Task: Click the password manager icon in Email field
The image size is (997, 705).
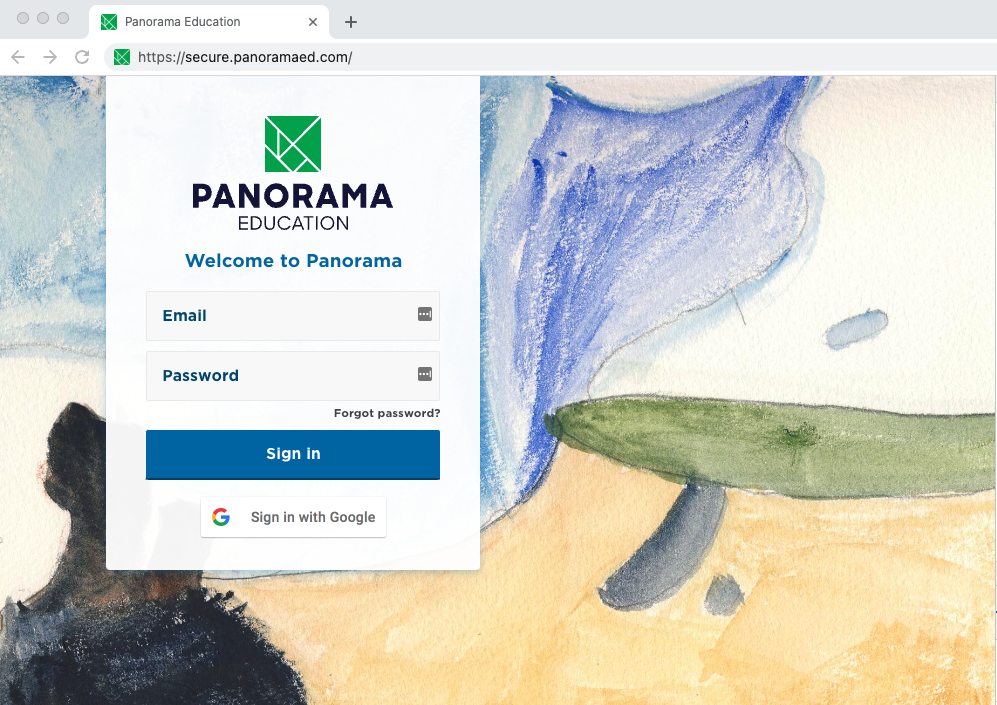Action: click(425, 314)
